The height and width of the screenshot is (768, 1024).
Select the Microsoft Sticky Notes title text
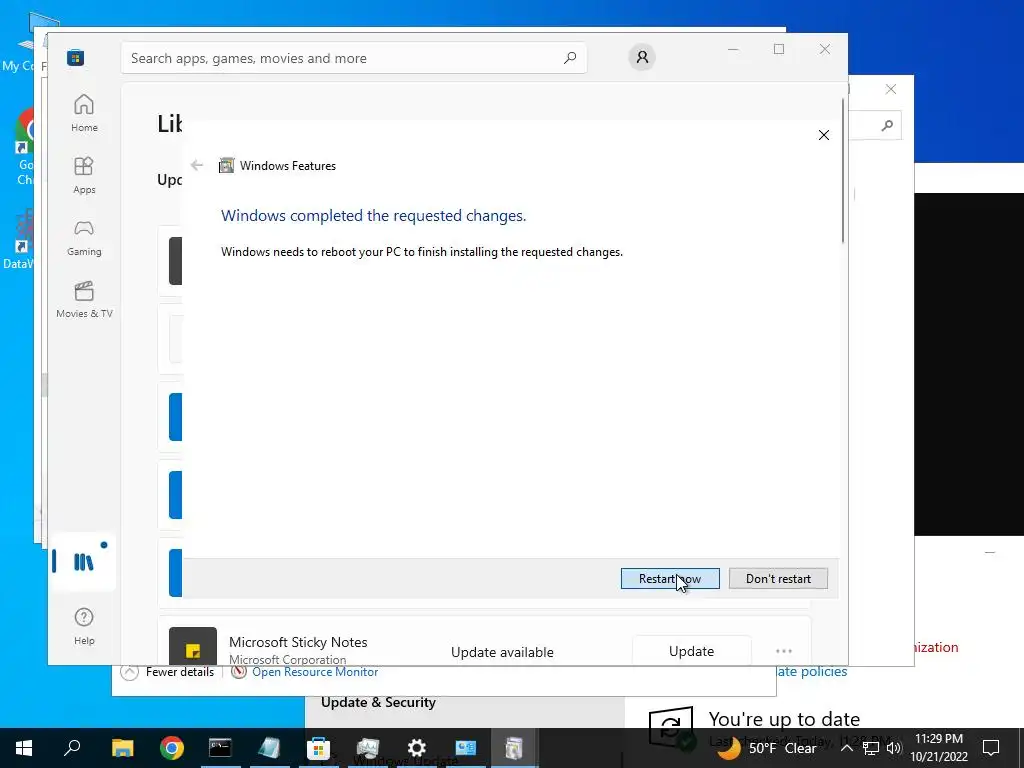coord(298,642)
